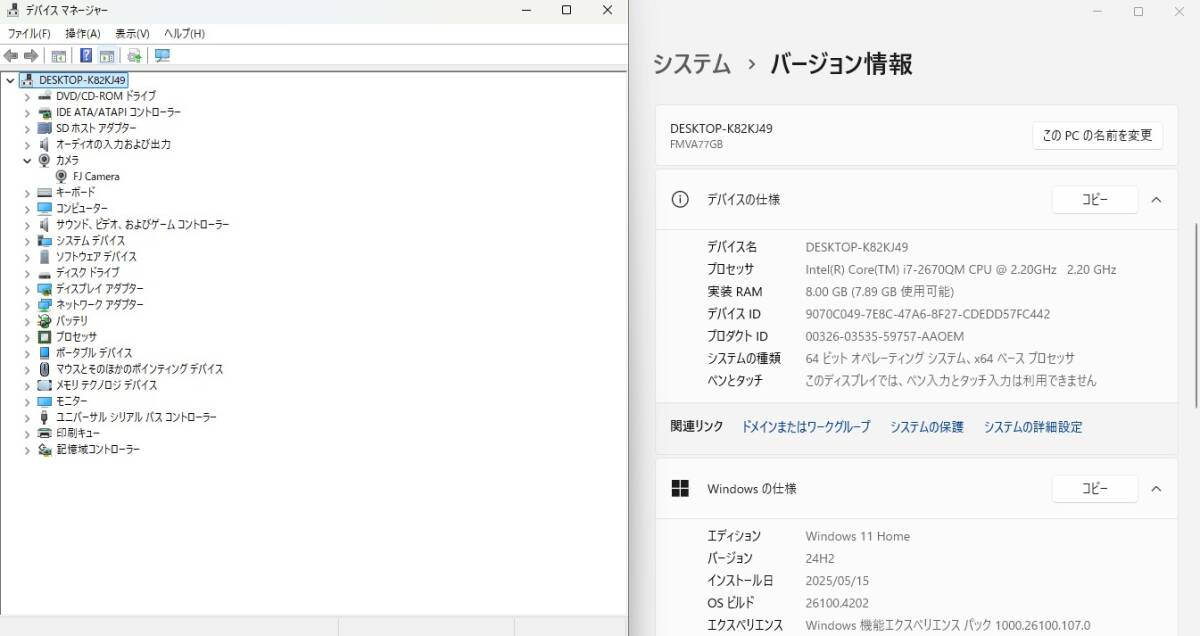
Task: Toggle the action pane toolbar icon
Action: pyautogui.click(x=107, y=56)
